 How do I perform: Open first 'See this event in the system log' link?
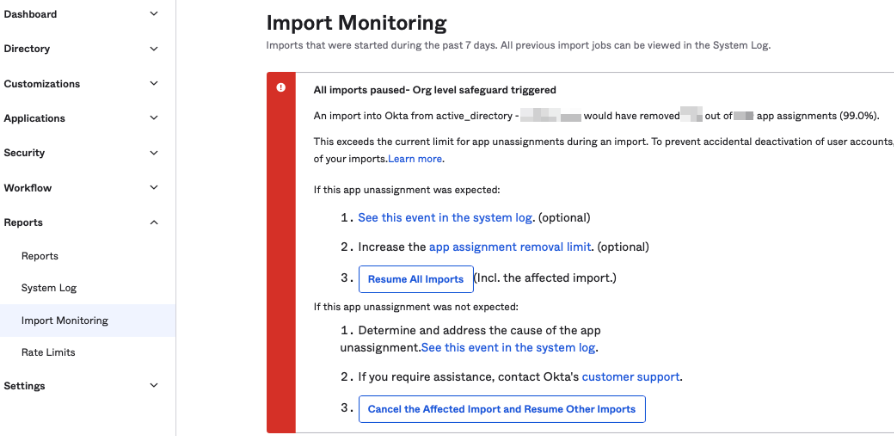point(445,218)
